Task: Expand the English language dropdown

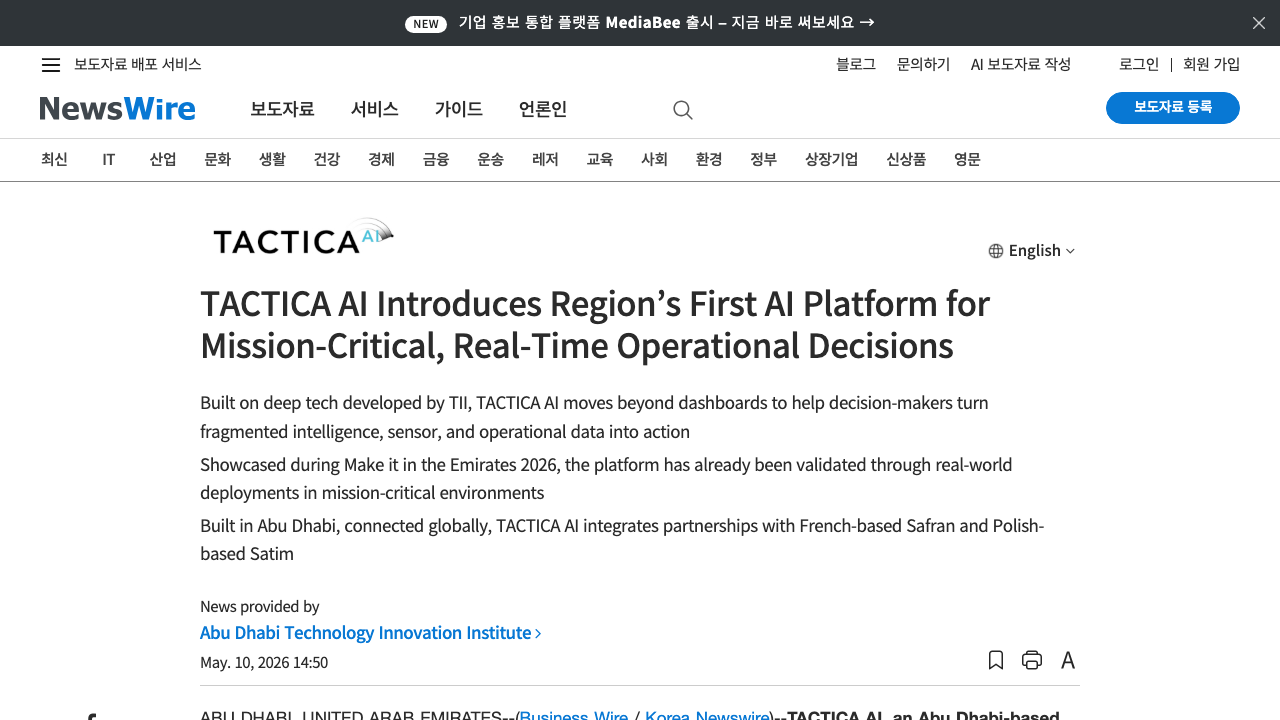Action: [x=1032, y=251]
